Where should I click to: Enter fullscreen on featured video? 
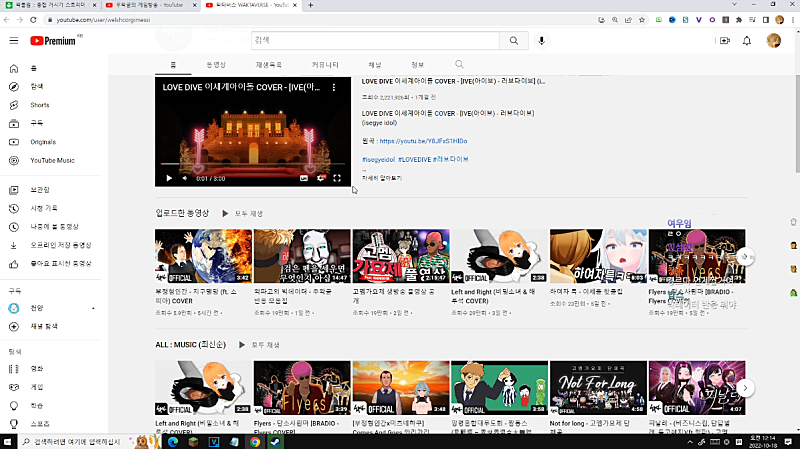337,178
